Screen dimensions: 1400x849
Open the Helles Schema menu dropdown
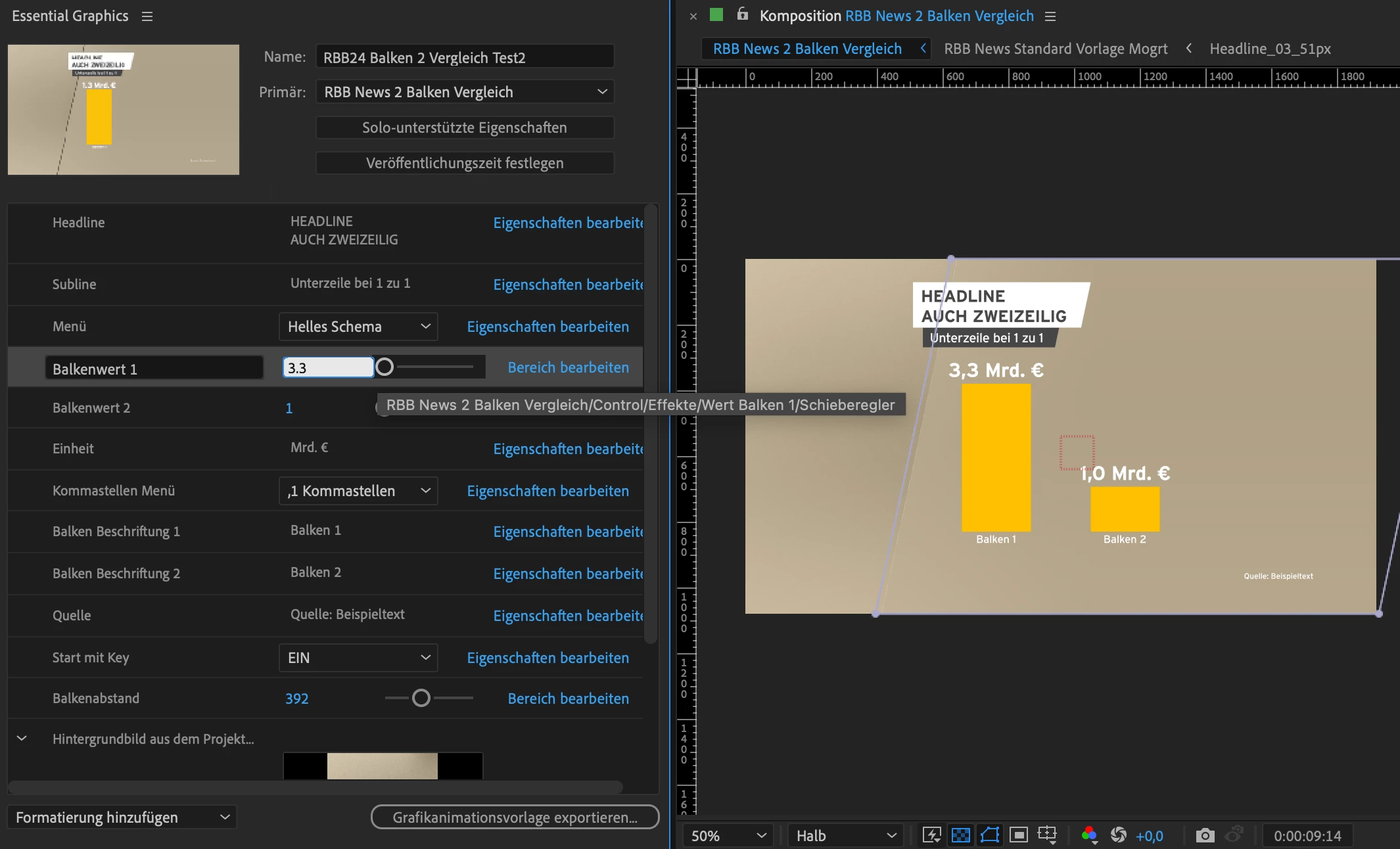click(x=358, y=327)
